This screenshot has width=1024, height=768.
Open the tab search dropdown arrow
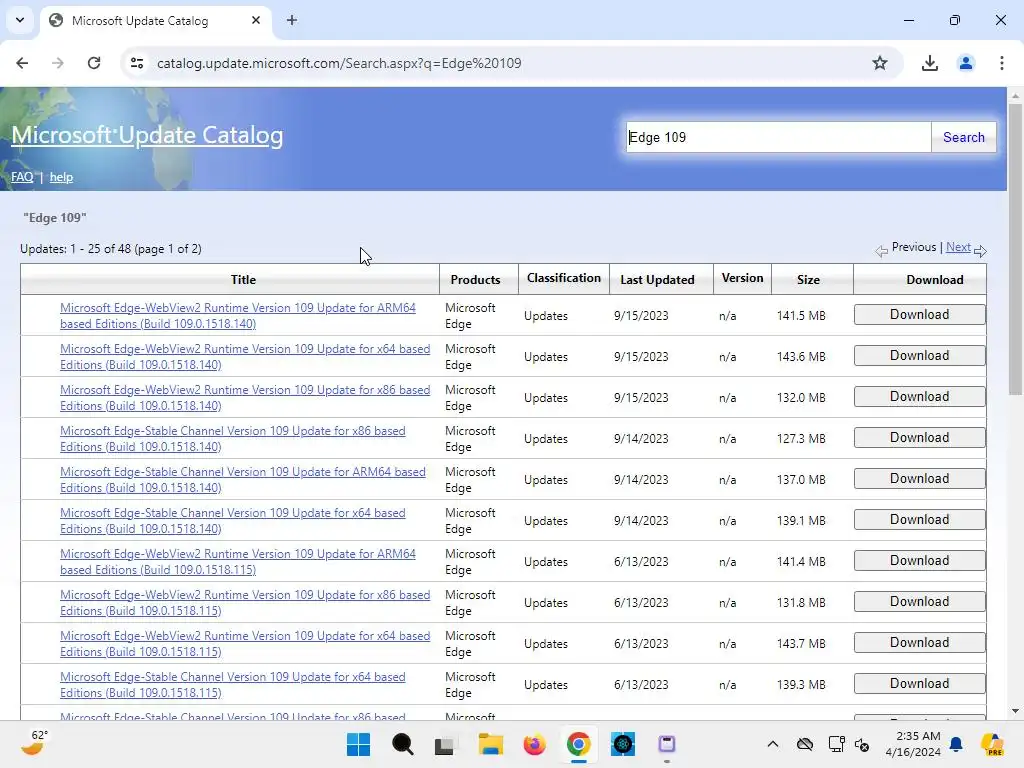(20, 20)
